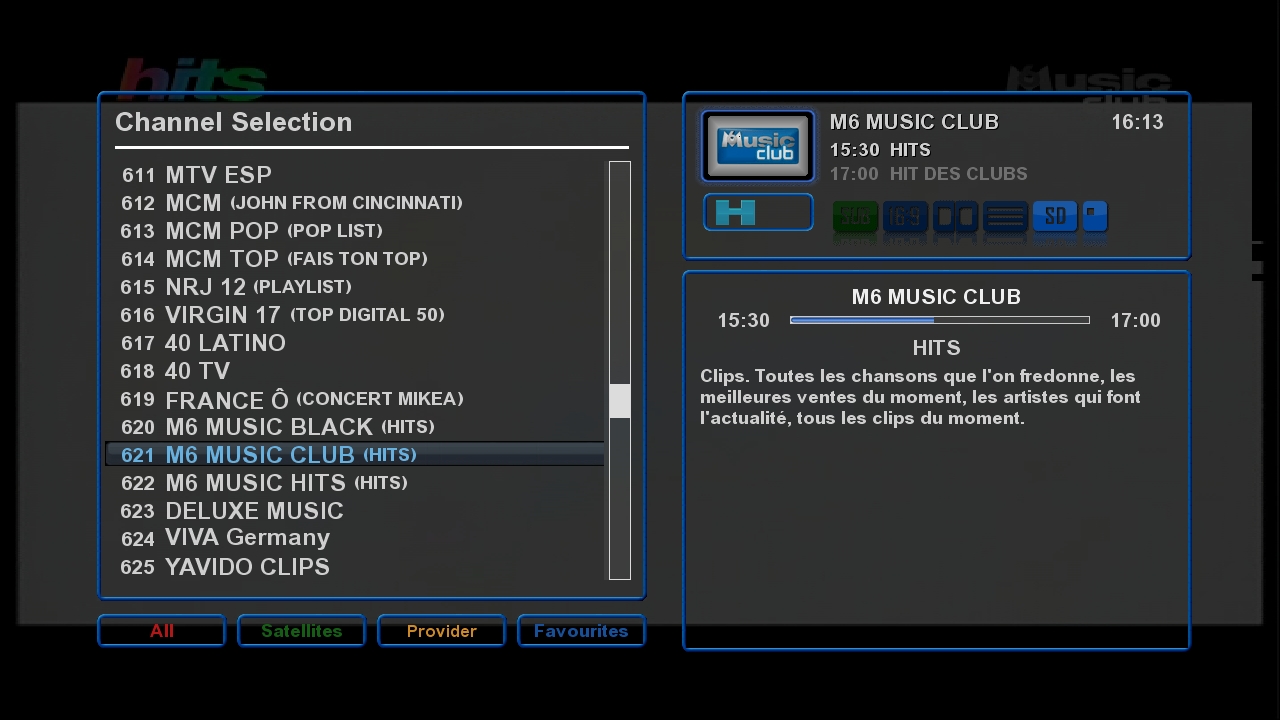Select channel 623 DELUXE MUSIC
1280x720 pixels.
[355, 511]
